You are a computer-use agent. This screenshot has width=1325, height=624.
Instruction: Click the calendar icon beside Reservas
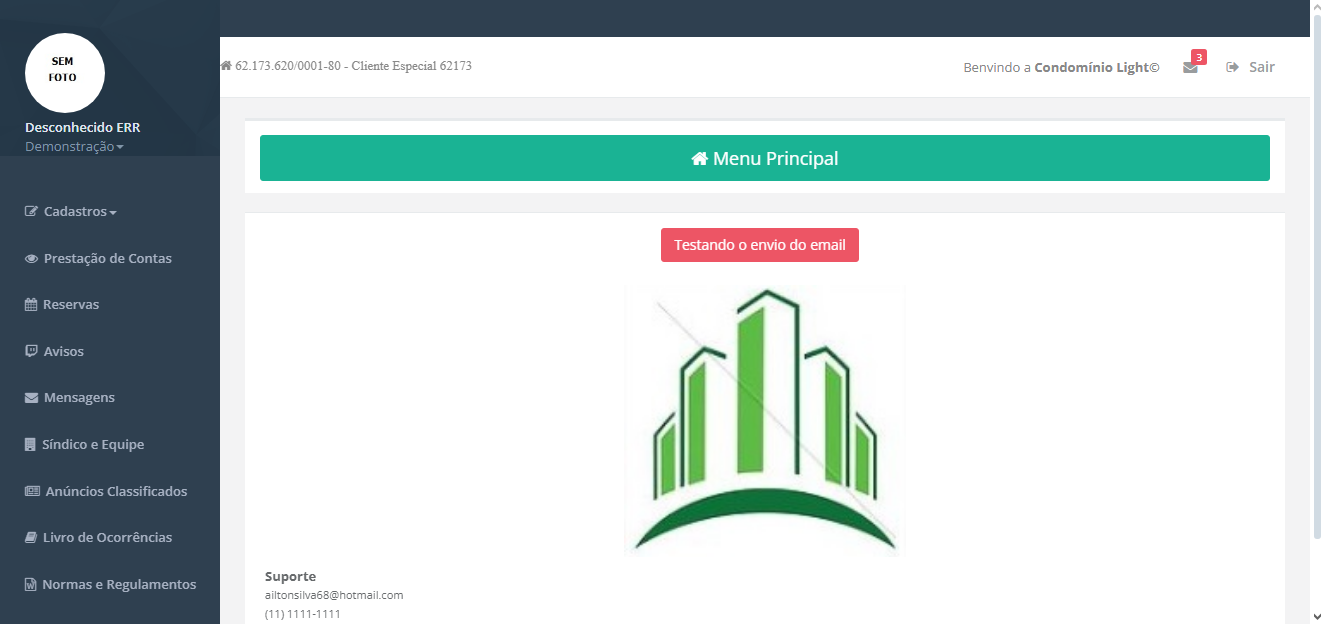click(31, 305)
